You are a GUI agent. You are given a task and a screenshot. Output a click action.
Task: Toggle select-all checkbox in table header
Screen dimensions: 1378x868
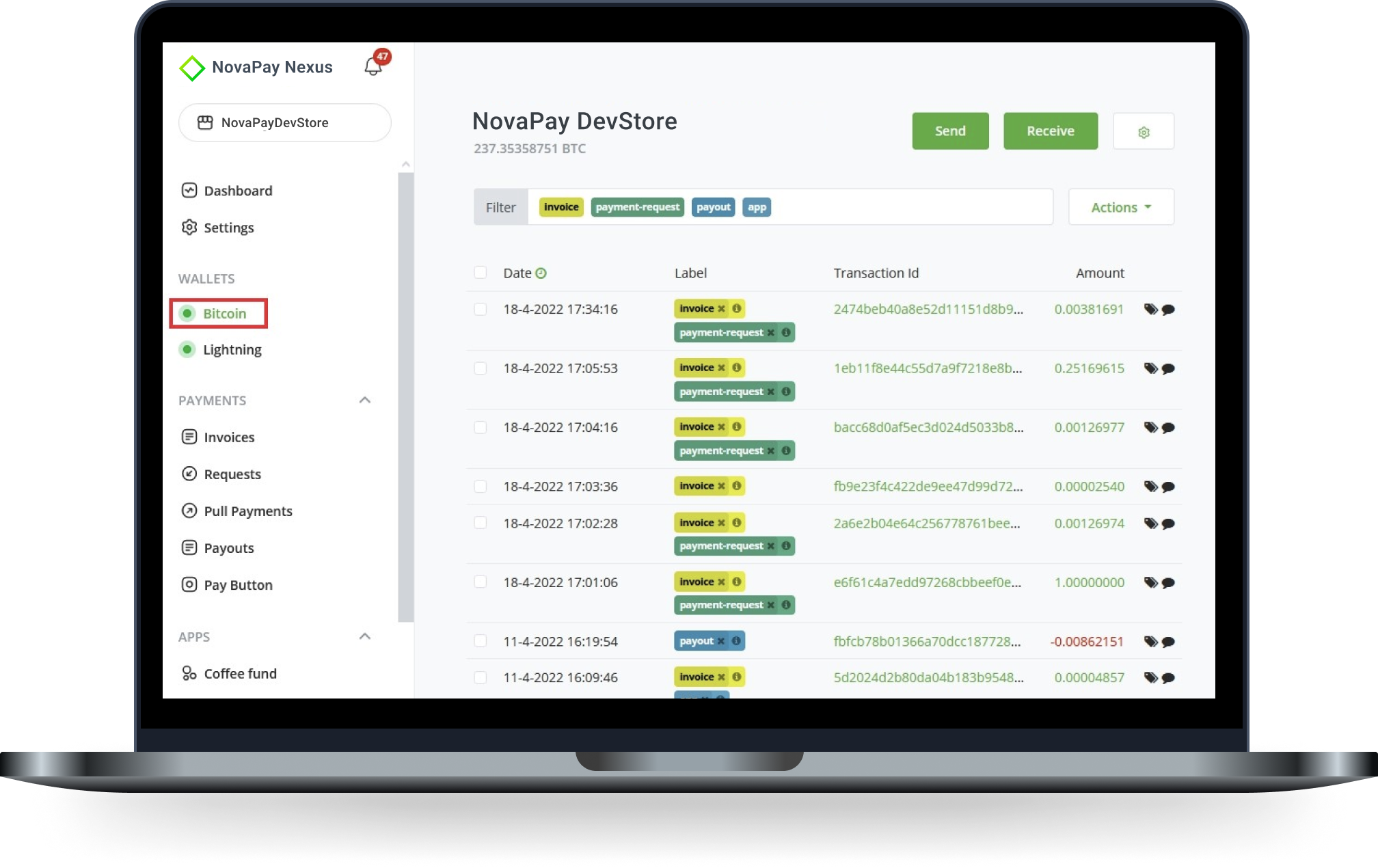coord(481,273)
